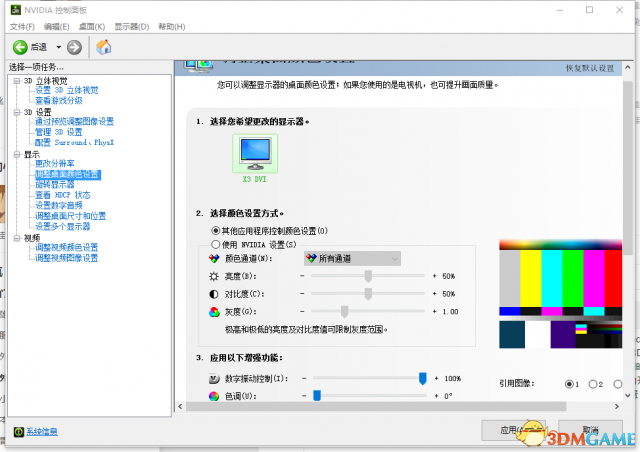Open 文件(F) menu
Screen dimensions: 640x452
coord(22,27)
